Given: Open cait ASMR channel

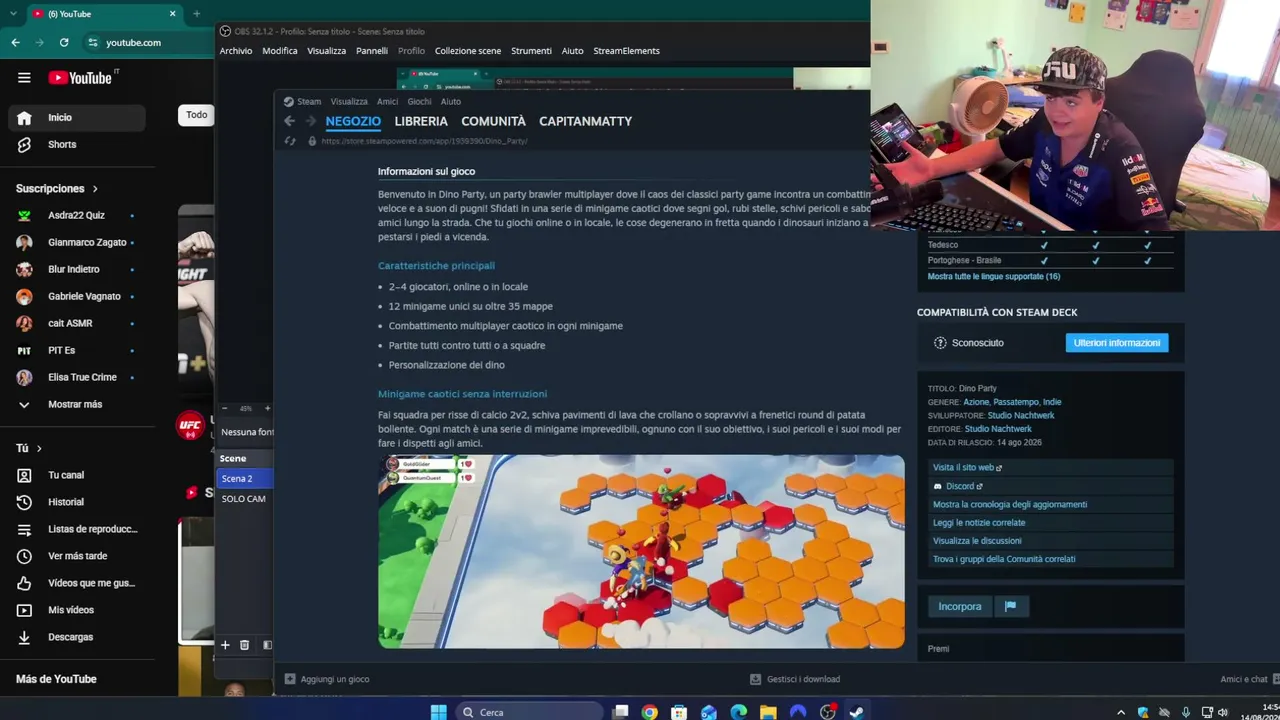Looking at the screenshot, I should point(77,323).
